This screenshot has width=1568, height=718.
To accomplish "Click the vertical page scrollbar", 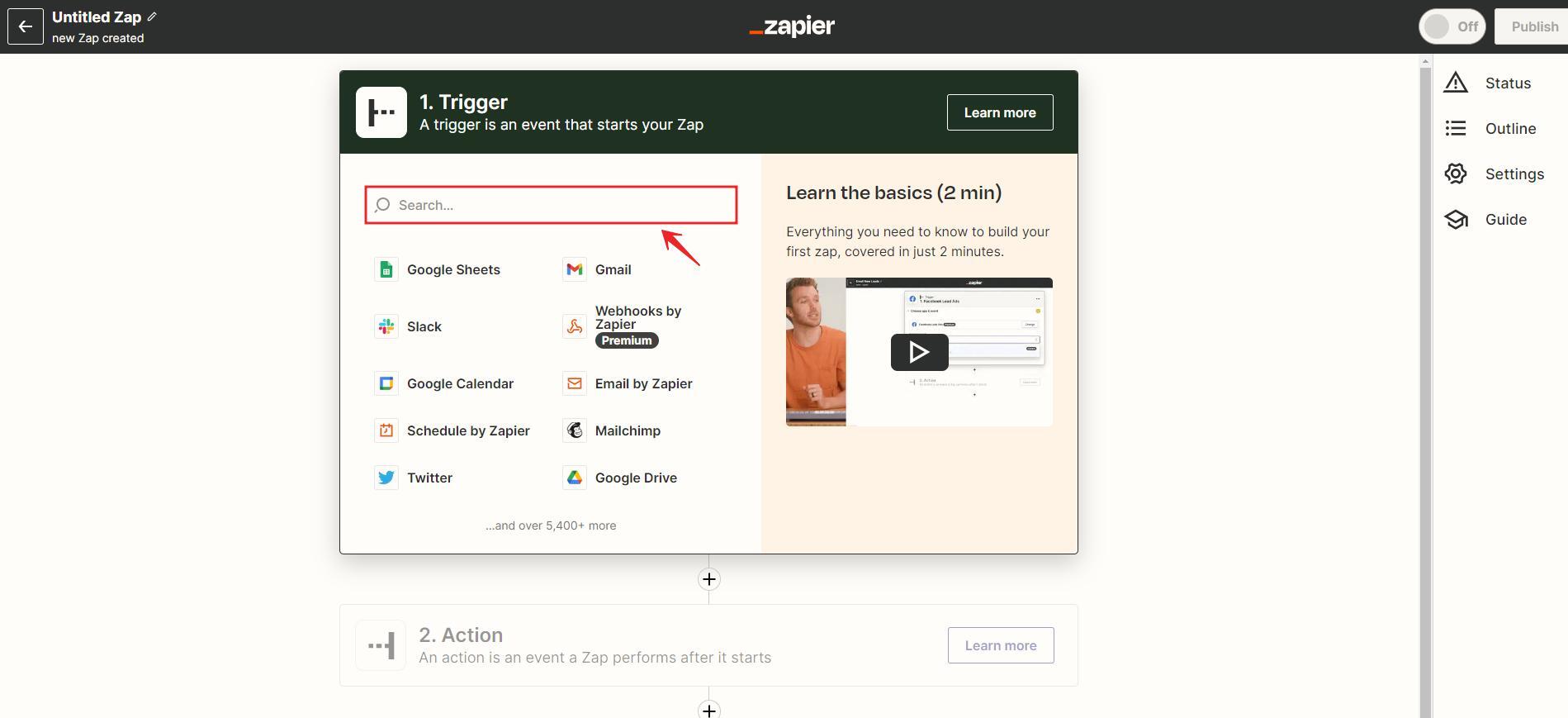I will pyautogui.click(x=1425, y=392).
